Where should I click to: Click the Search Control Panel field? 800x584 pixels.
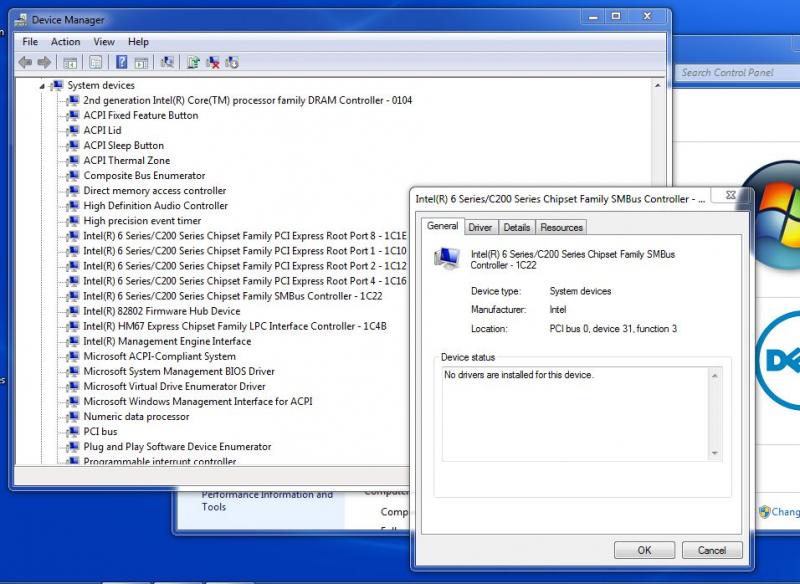pyautogui.click(x=738, y=72)
